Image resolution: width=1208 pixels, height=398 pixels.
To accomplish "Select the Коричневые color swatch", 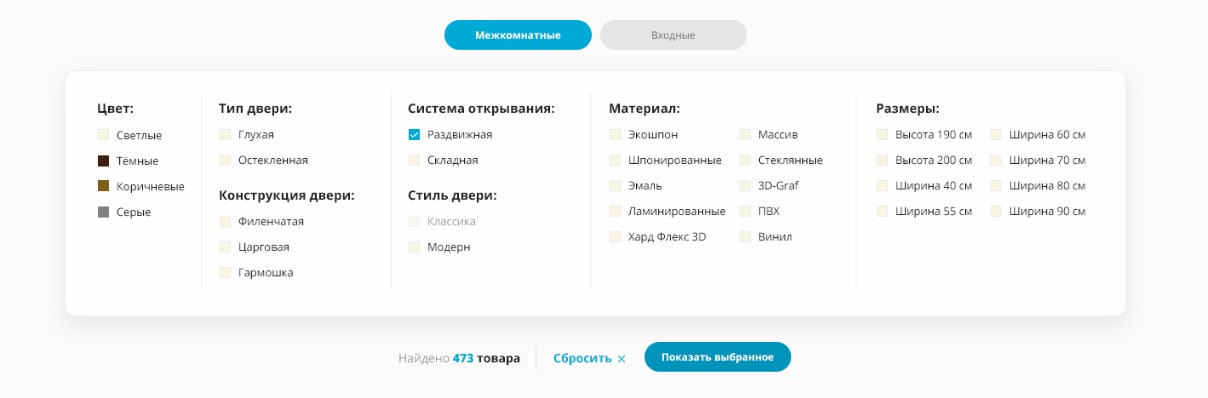I will (x=103, y=186).
